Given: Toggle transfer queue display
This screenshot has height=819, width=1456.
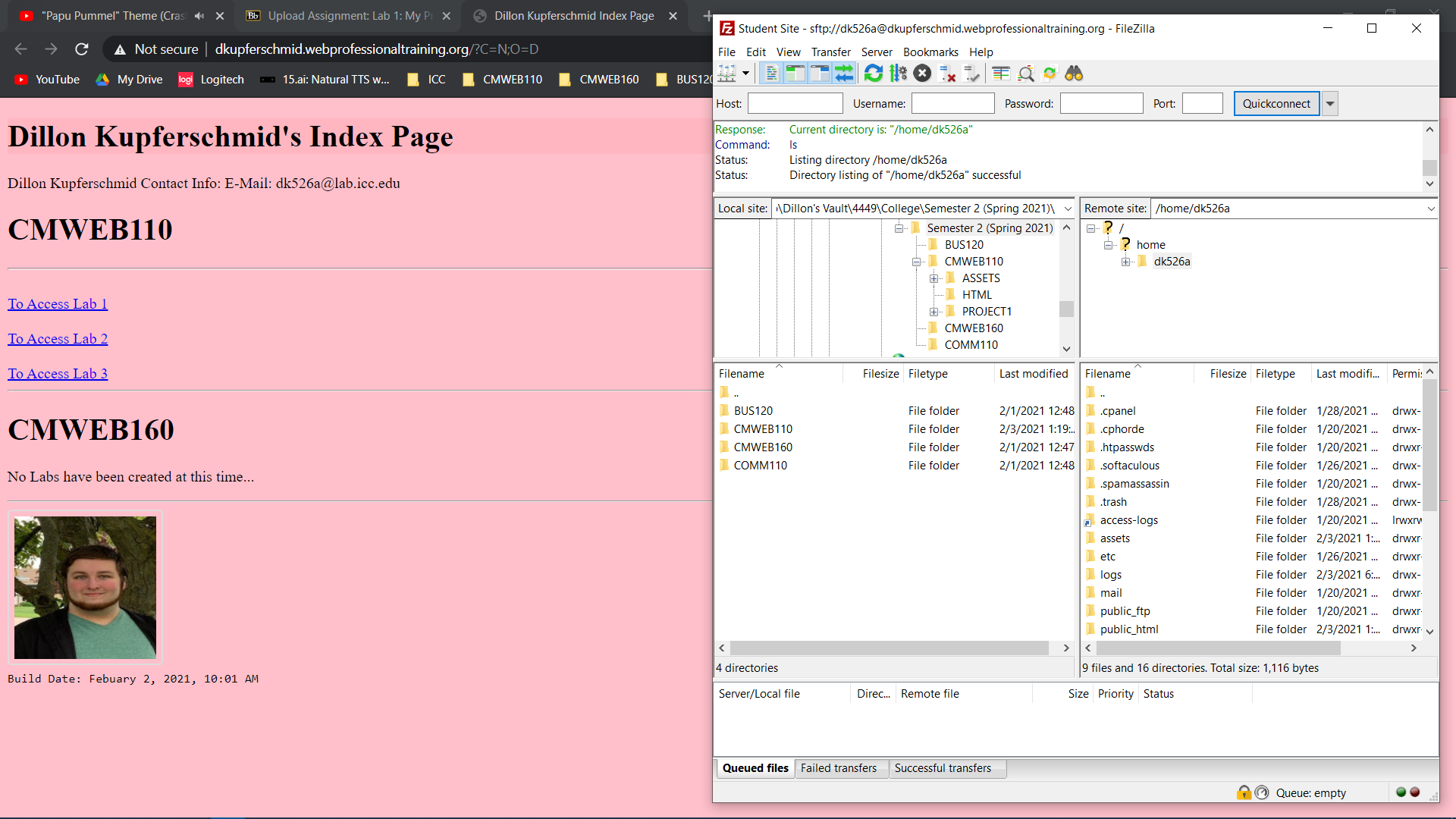Looking at the screenshot, I should click(x=844, y=74).
